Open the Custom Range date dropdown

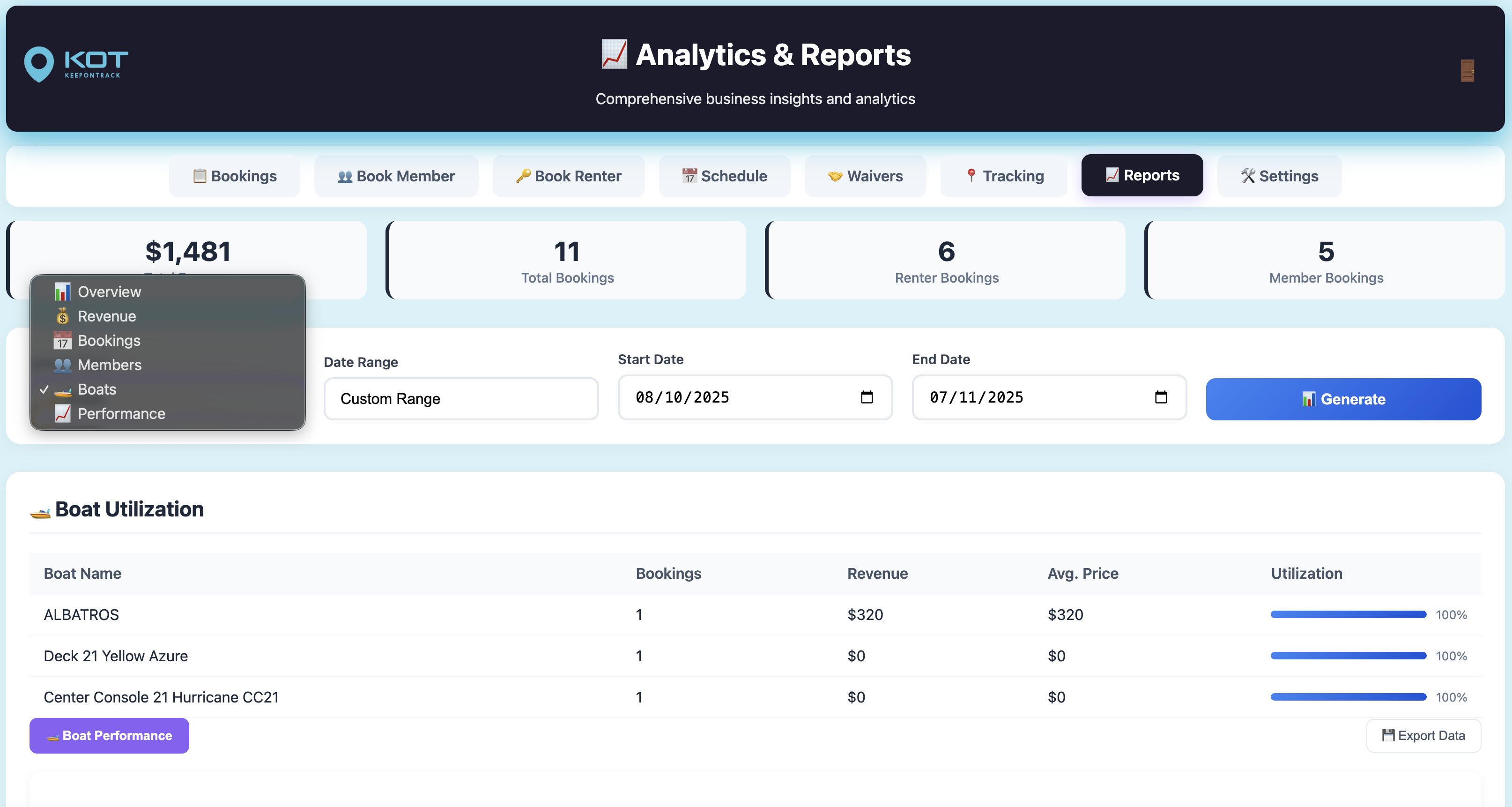(461, 399)
